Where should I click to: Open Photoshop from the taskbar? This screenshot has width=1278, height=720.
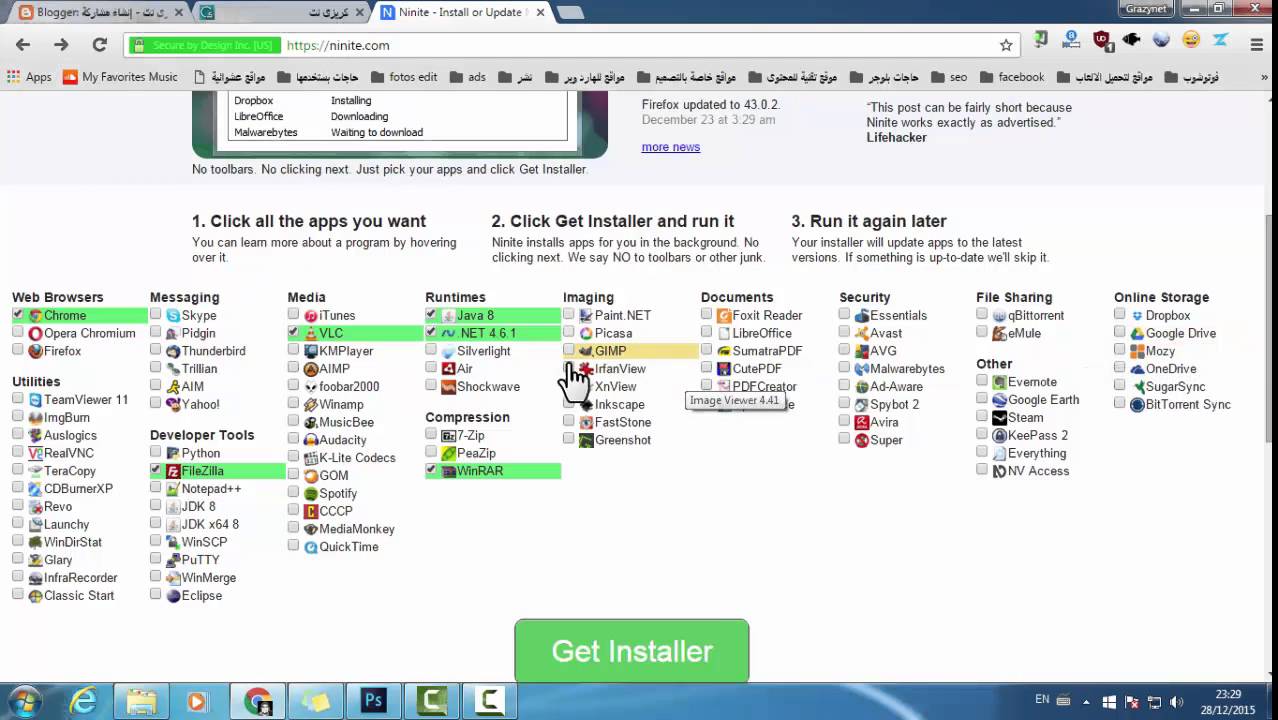click(373, 701)
